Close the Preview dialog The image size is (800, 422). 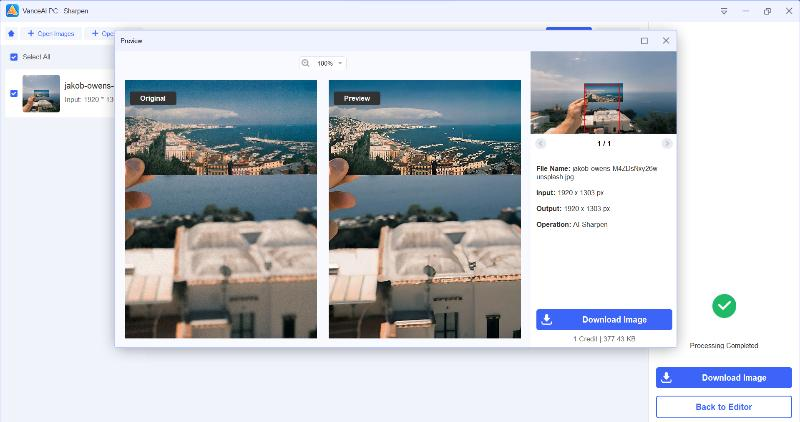point(666,41)
